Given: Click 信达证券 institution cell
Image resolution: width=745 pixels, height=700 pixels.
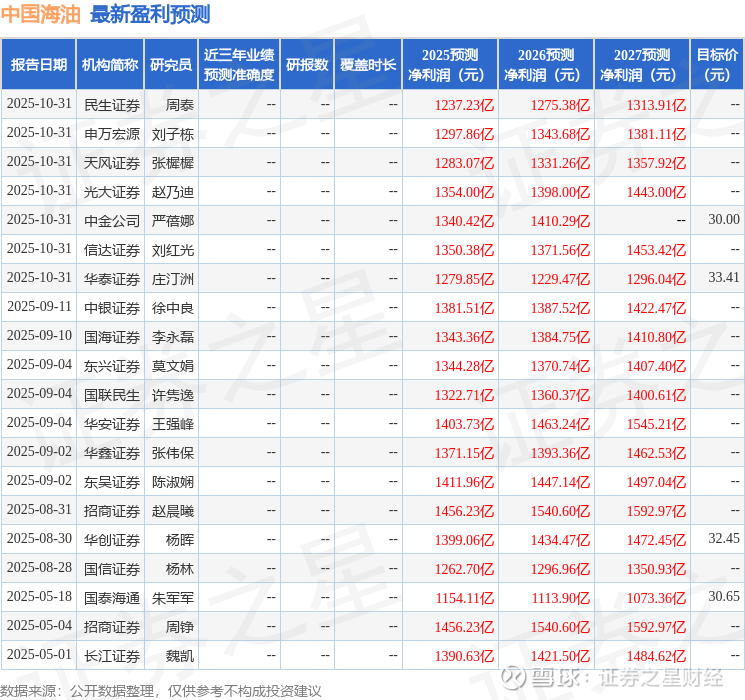Looking at the screenshot, I should coord(112,250).
